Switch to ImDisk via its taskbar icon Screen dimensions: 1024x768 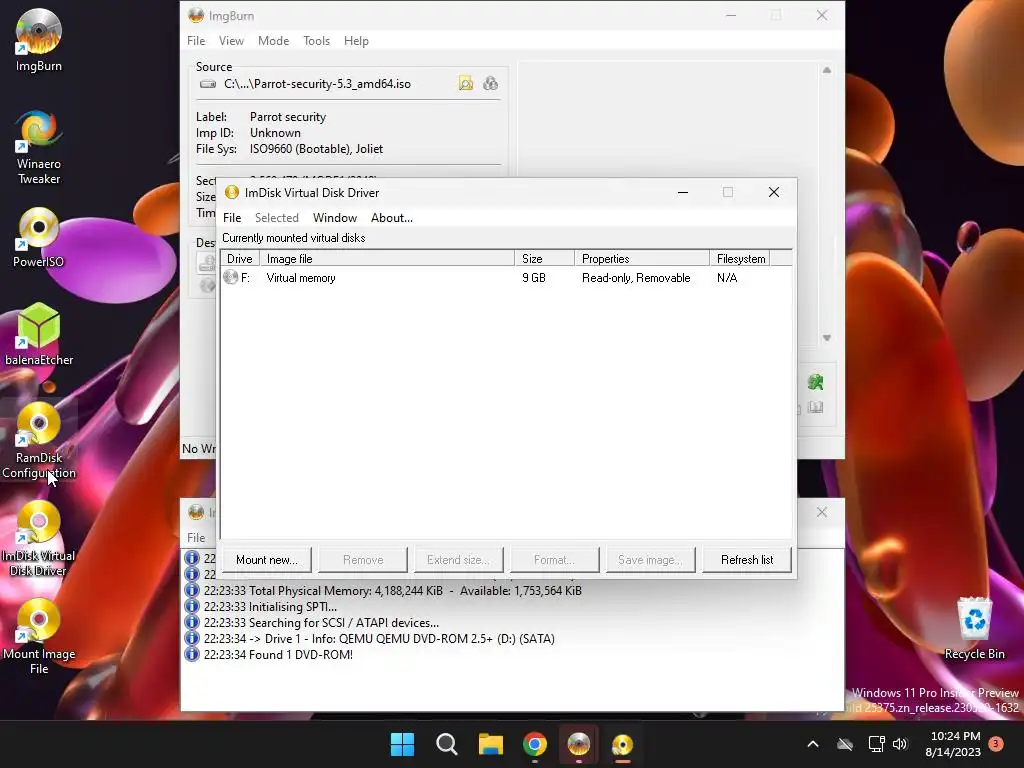coord(622,744)
